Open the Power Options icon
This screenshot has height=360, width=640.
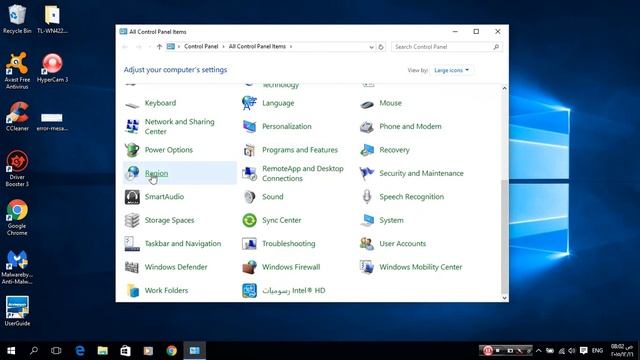pyautogui.click(x=132, y=150)
